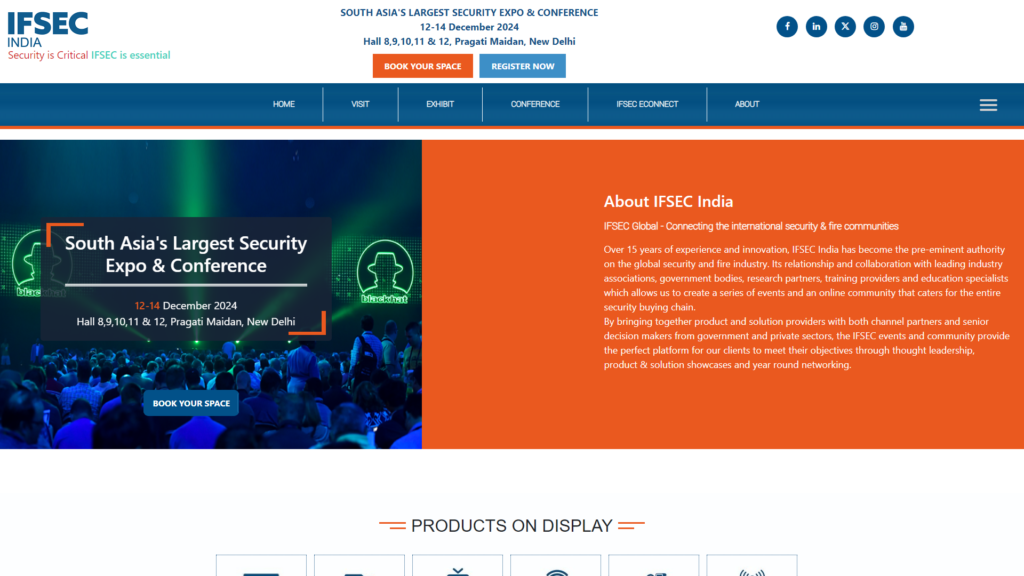Open the Instagram social icon
The width and height of the screenshot is (1024, 576).
click(x=874, y=27)
